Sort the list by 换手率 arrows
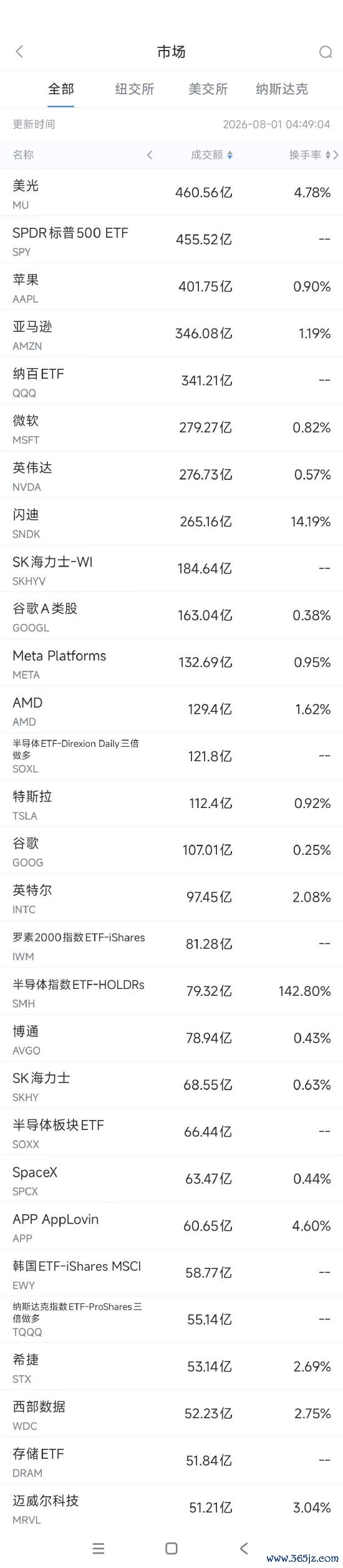343x1568 pixels. 328,155
